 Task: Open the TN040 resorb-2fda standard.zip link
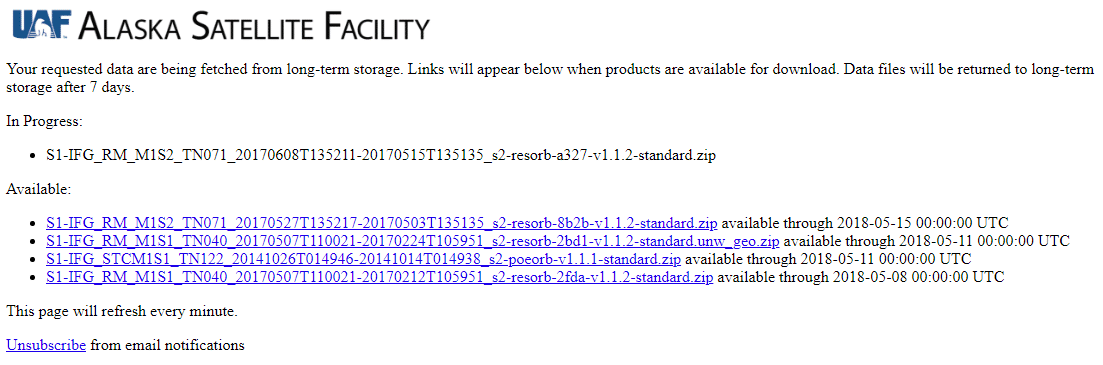[380, 278]
